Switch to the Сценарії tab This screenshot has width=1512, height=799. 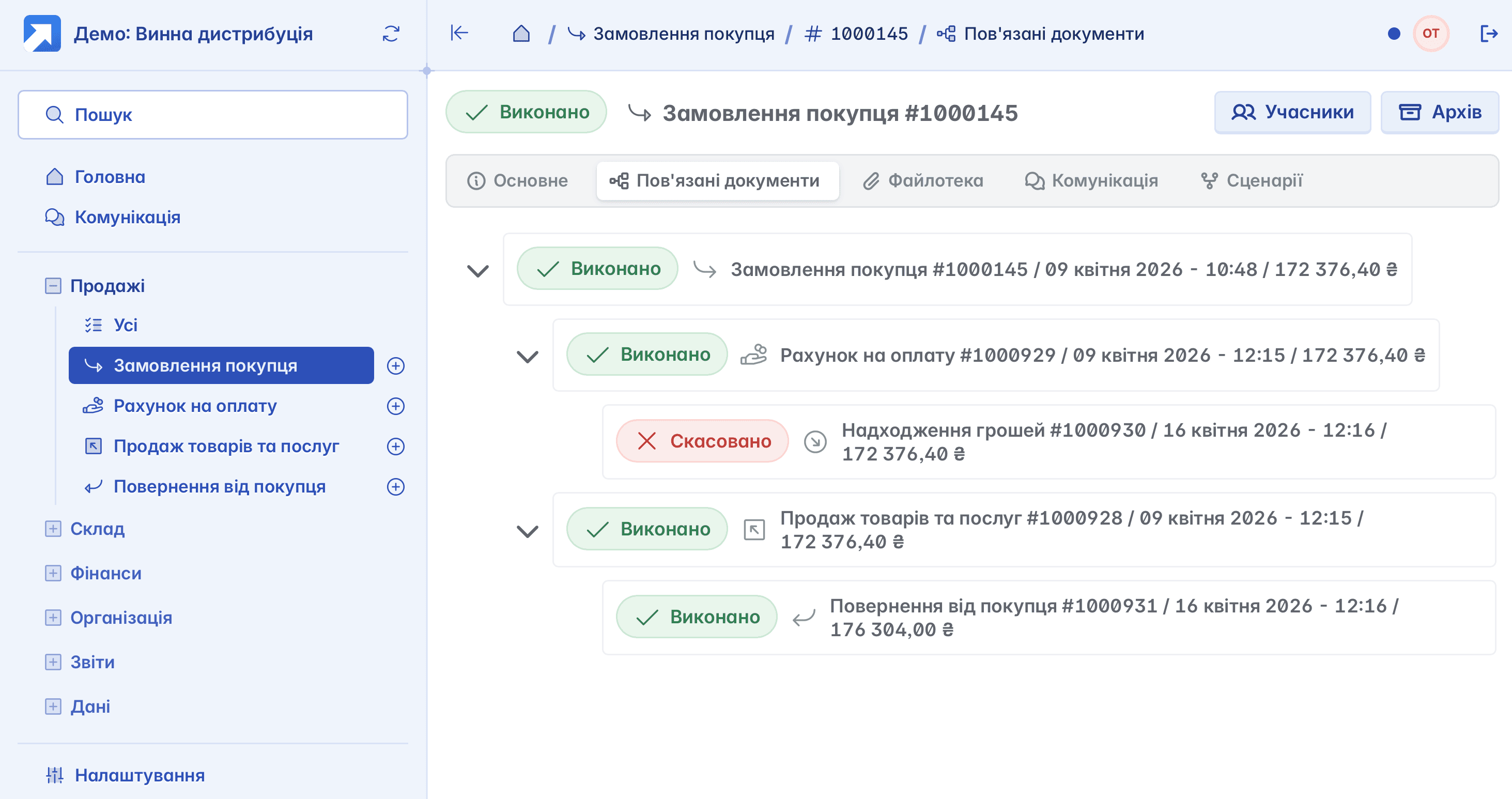coord(1252,181)
